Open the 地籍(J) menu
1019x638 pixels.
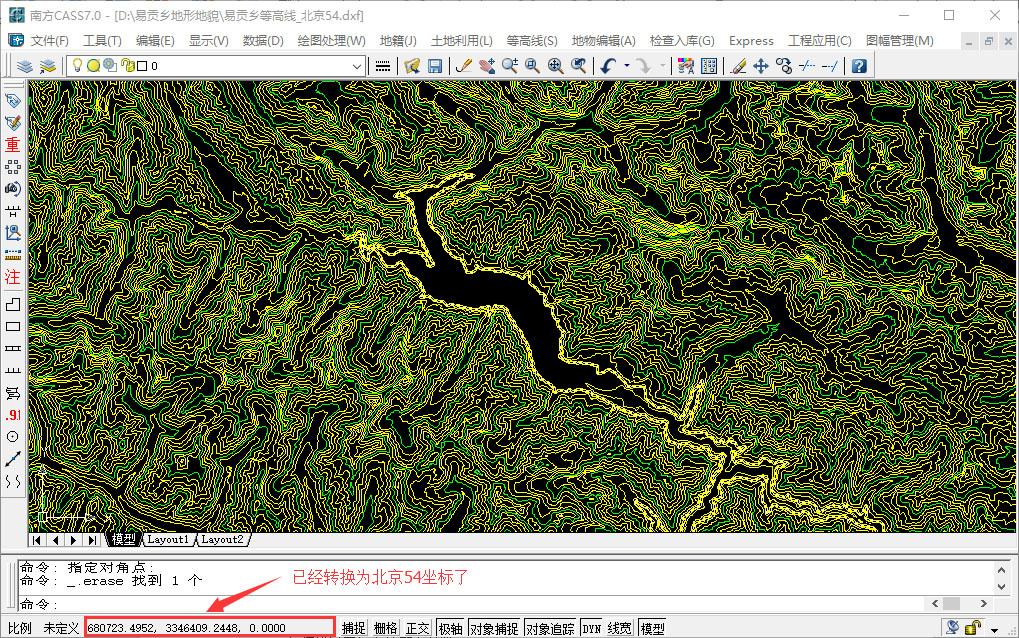click(x=398, y=40)
